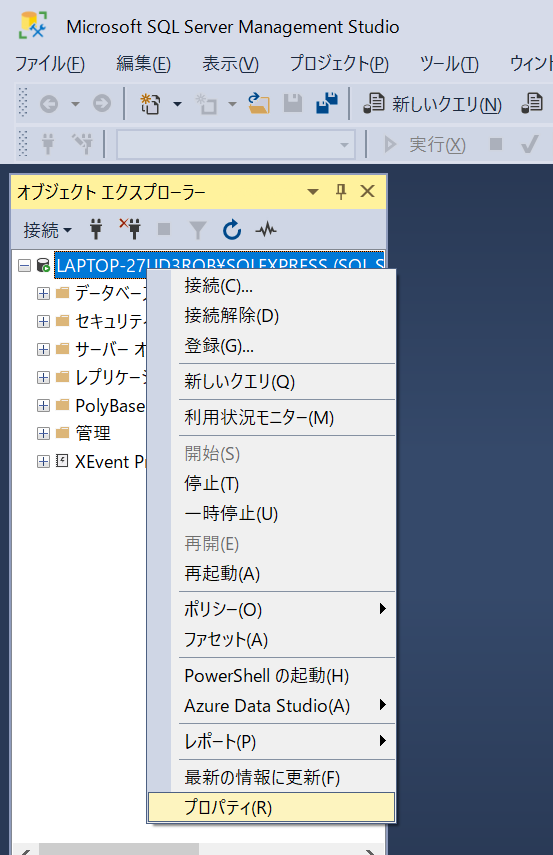
Task: Open the ポリシー(O) submenu
Action: coord(272,610)
